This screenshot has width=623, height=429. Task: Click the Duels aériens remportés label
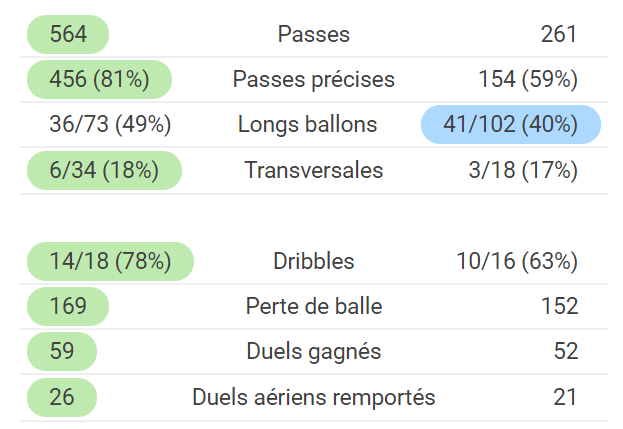tap(313, 397)
